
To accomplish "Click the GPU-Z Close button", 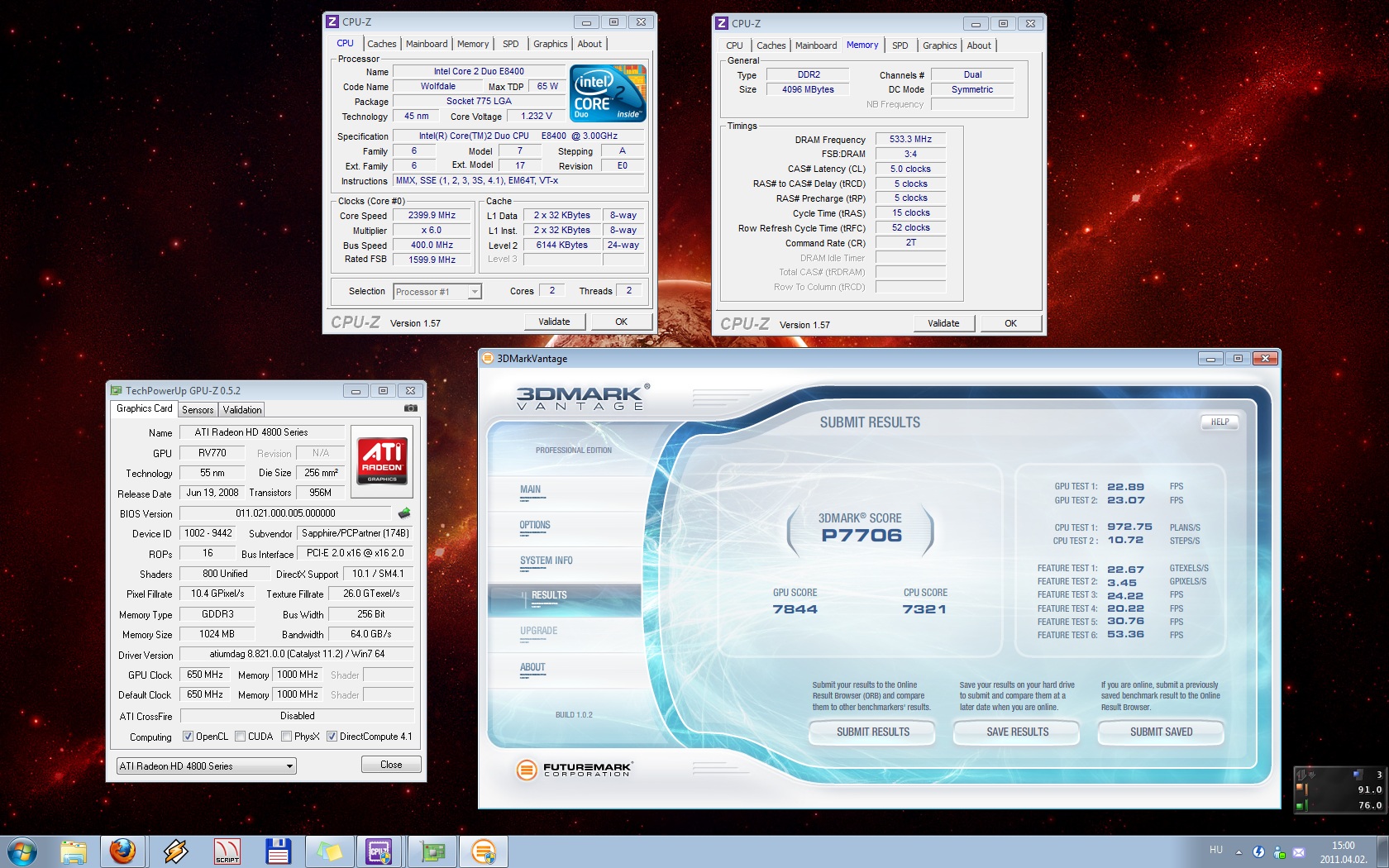I will (391, 765).
